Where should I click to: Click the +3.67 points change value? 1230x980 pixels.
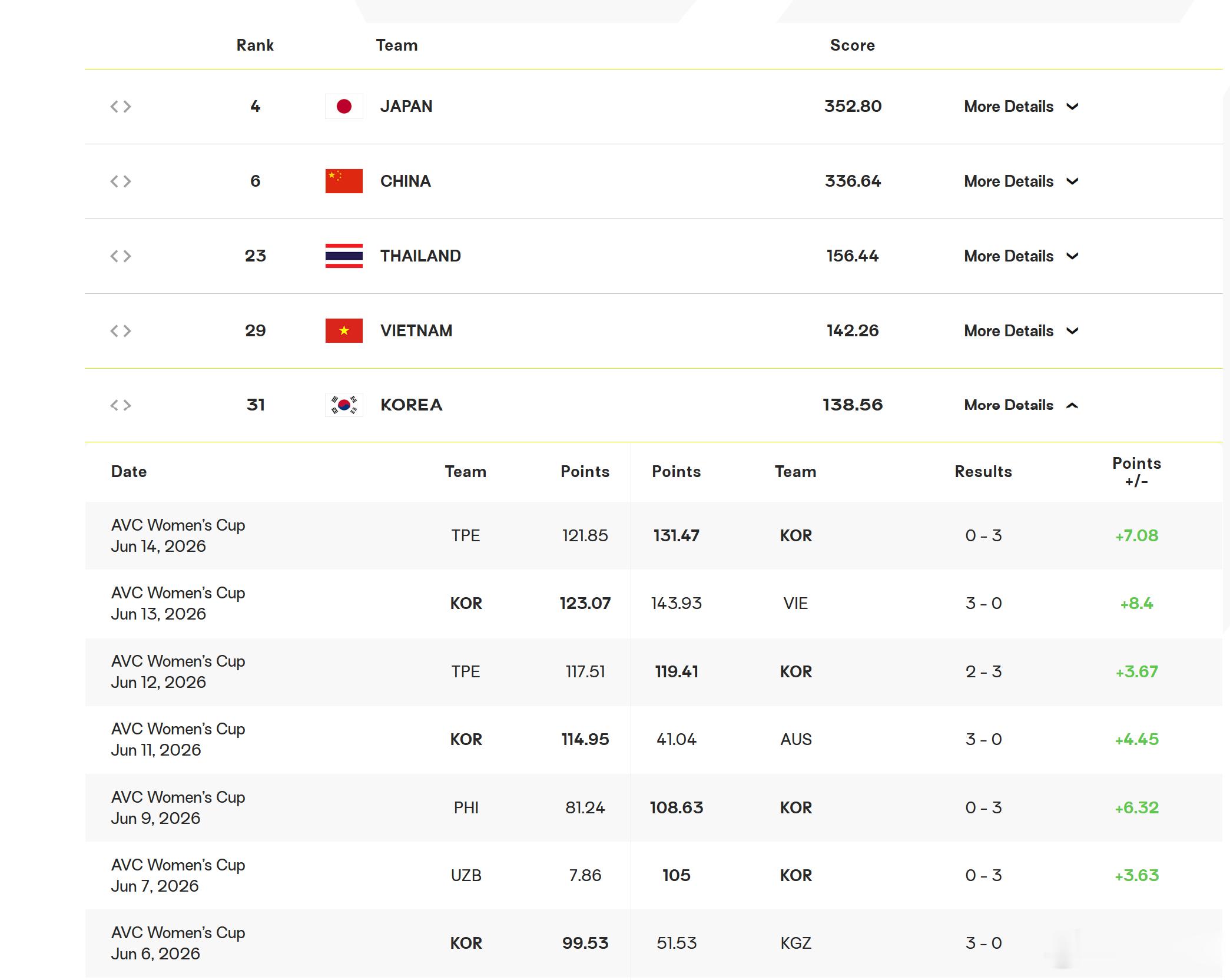pyautogui.click(x=1136, y=671)
